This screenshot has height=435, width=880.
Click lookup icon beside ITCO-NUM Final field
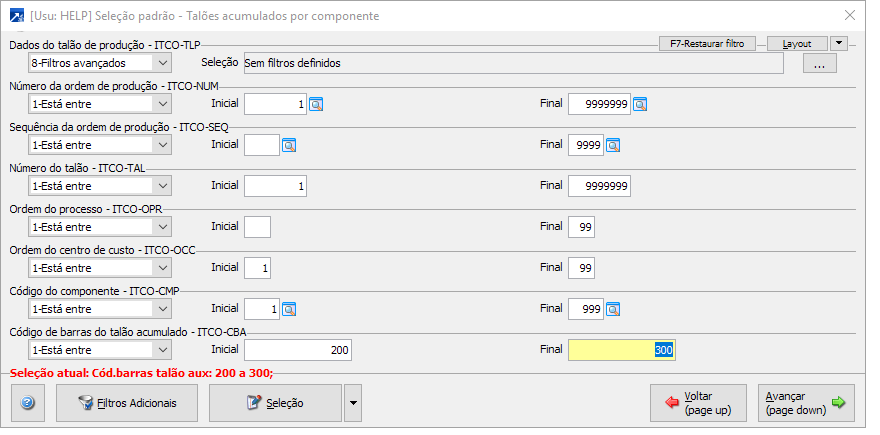click(640, 103)
